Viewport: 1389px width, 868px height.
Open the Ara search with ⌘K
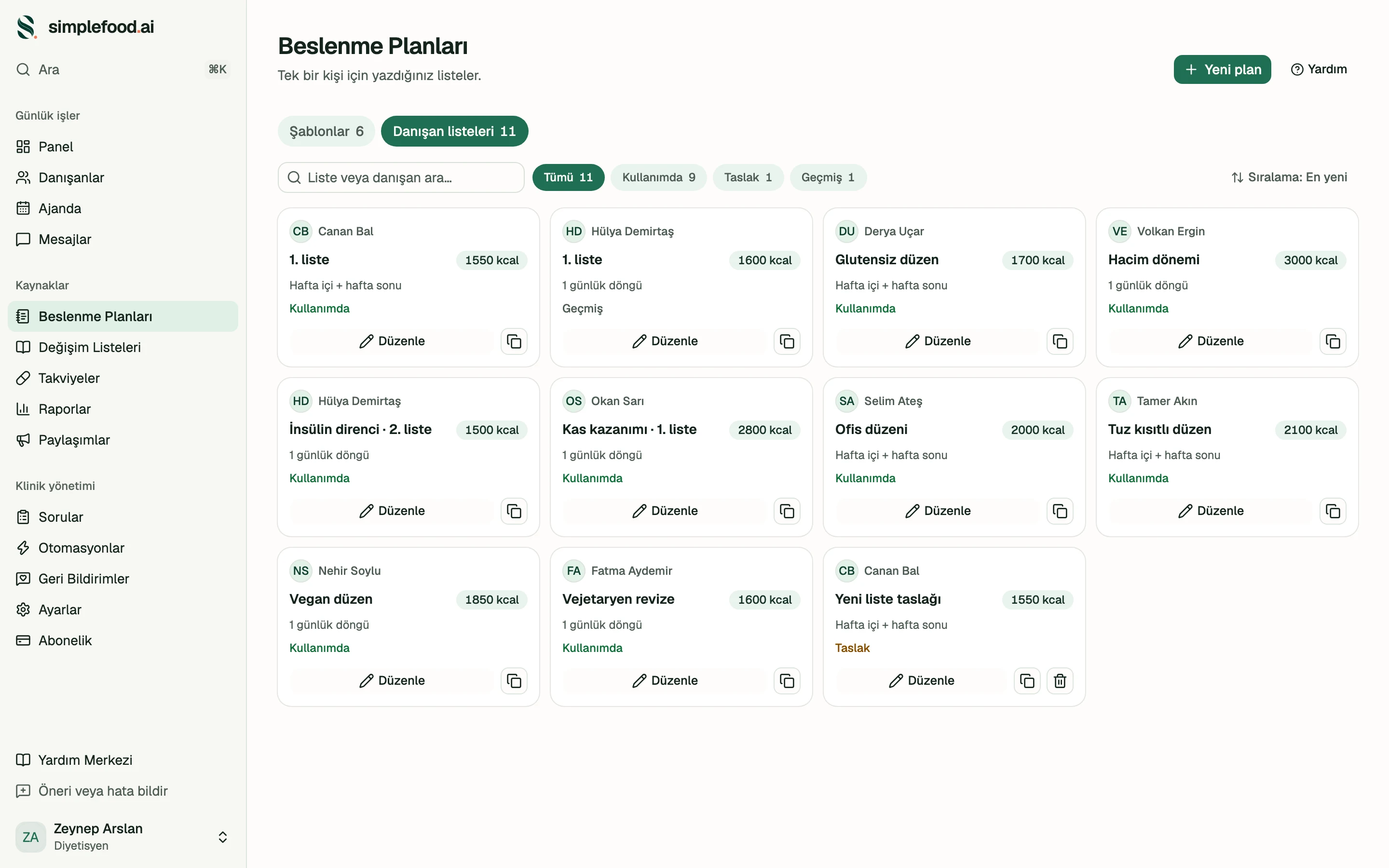coord(123,69)
